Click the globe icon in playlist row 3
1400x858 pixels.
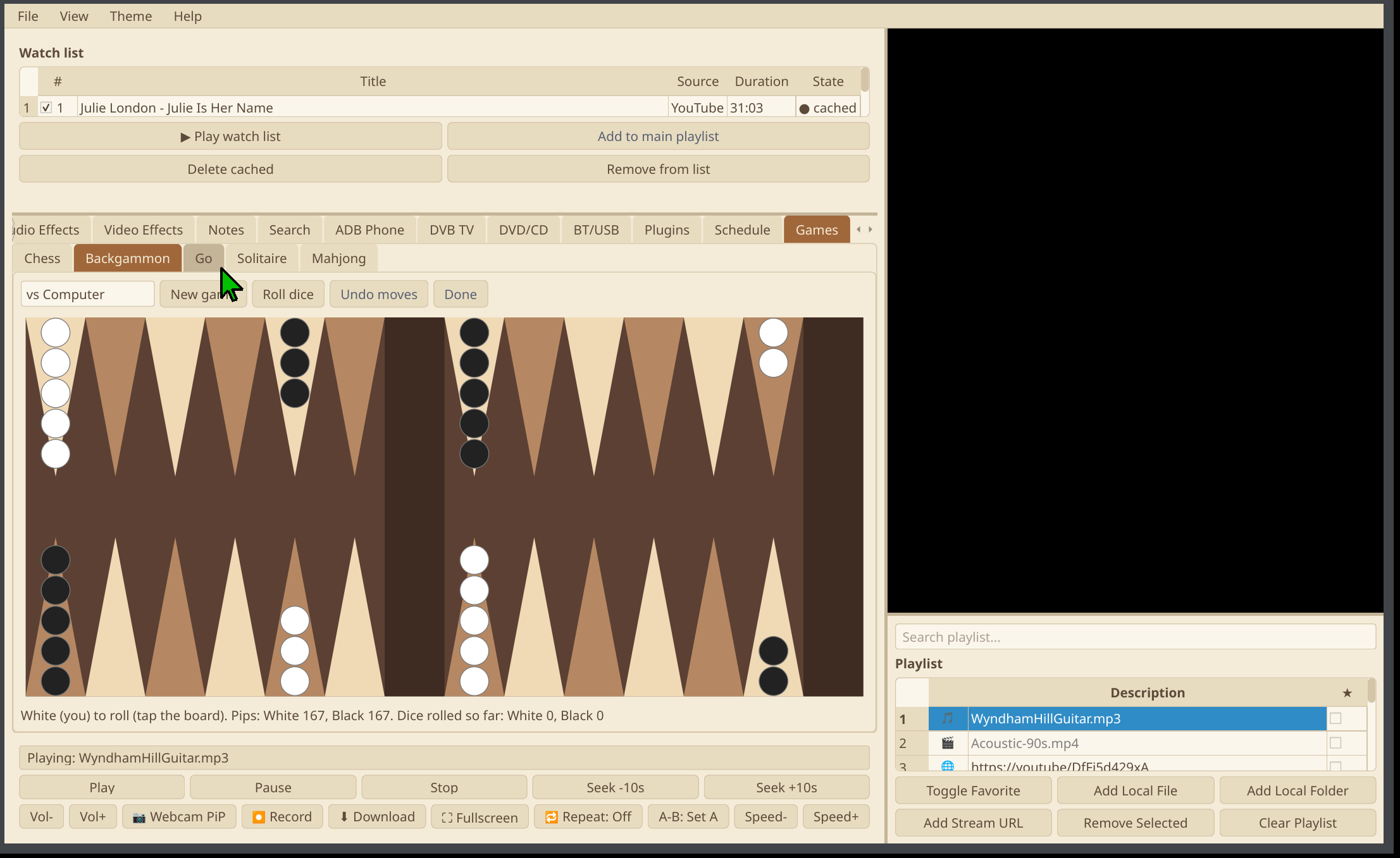(x=947, y=766)
